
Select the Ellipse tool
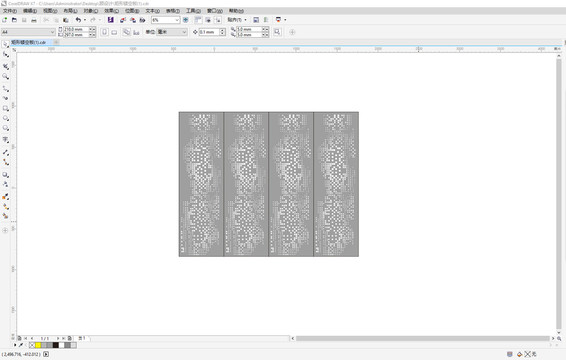[5, 118]
